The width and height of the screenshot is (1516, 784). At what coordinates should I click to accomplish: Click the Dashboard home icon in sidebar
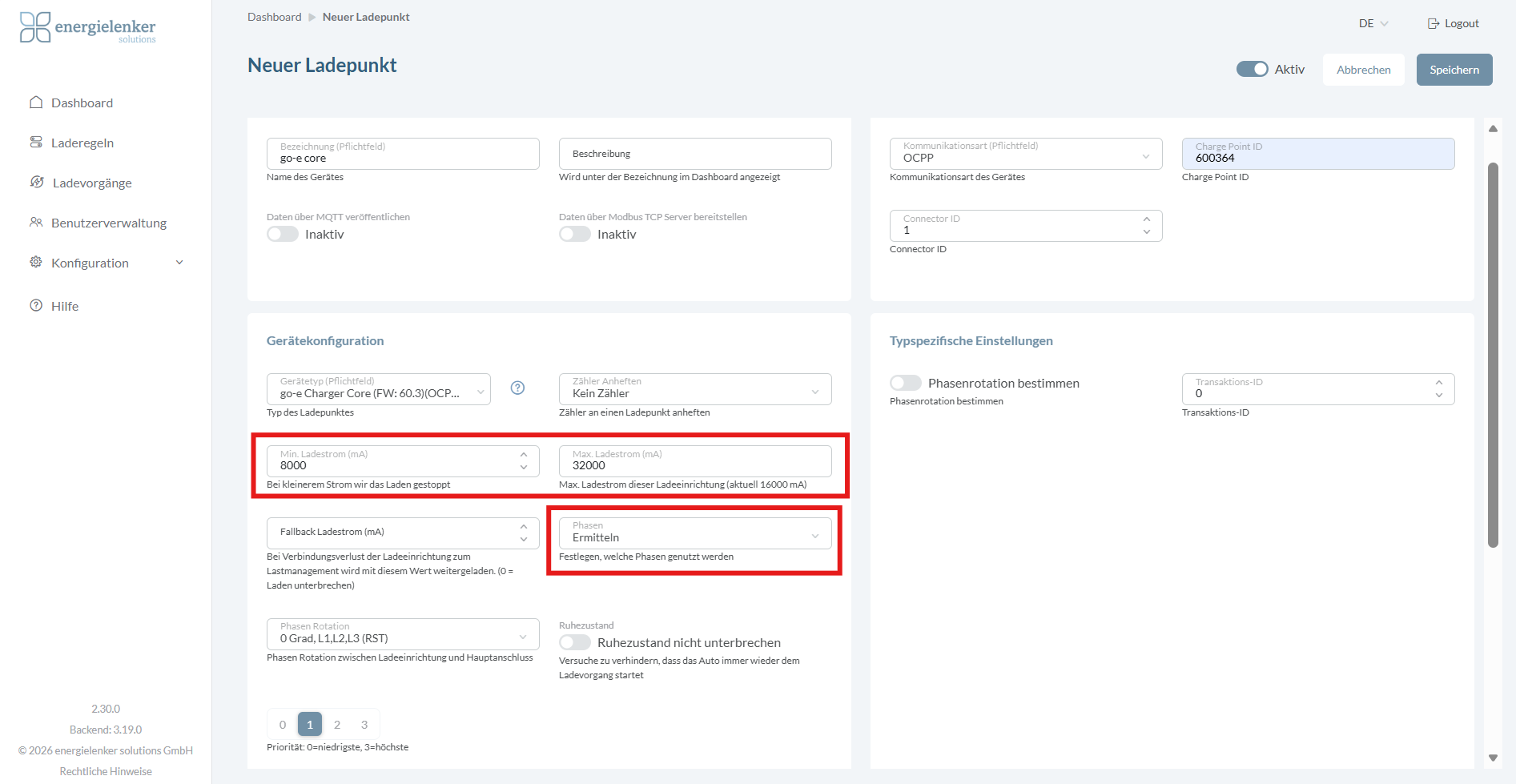[x=36, y=103]
